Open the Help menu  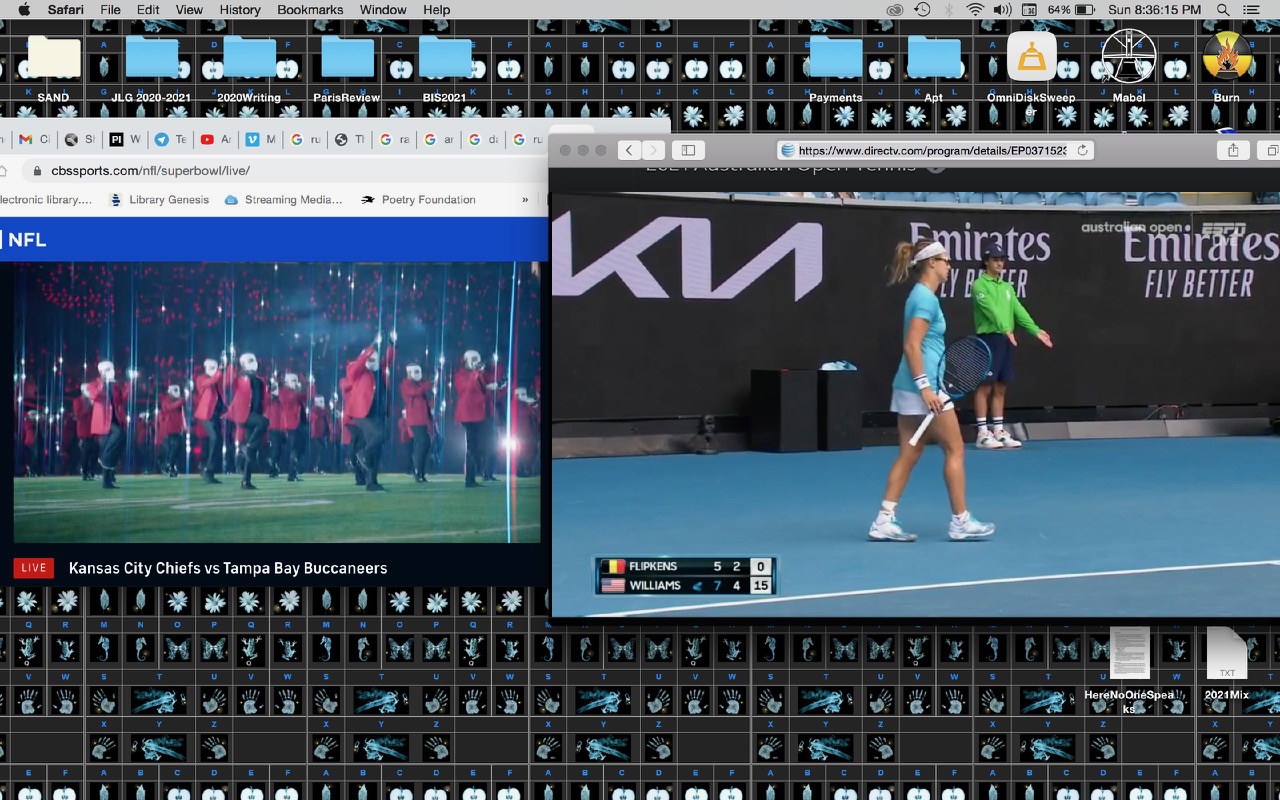pyautogui.click(x=436, y=10)
